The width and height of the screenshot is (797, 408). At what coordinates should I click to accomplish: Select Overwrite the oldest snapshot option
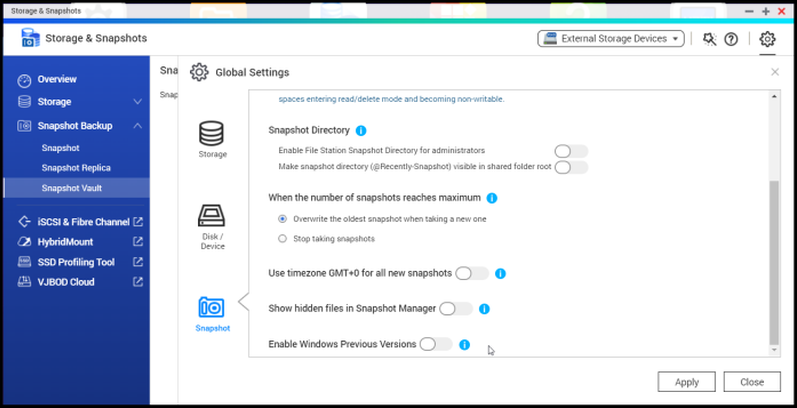[x=283, y=219]
